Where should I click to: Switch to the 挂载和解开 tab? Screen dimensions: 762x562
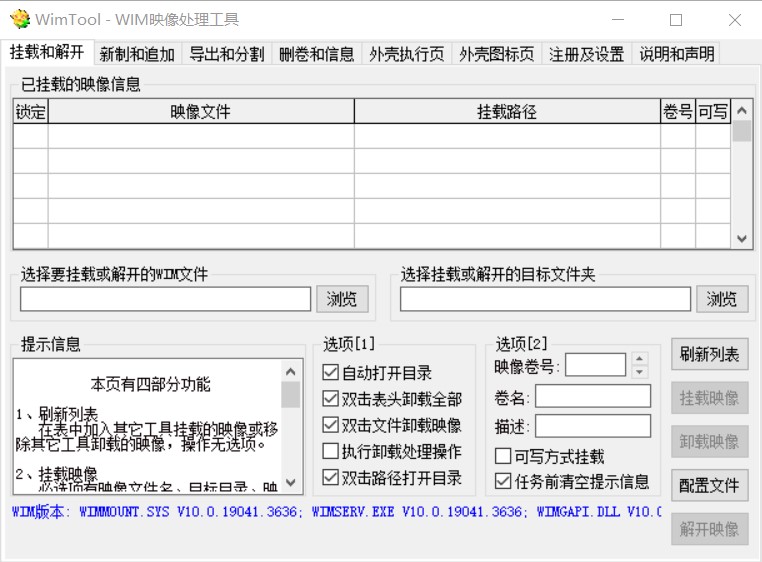point(47,52)
